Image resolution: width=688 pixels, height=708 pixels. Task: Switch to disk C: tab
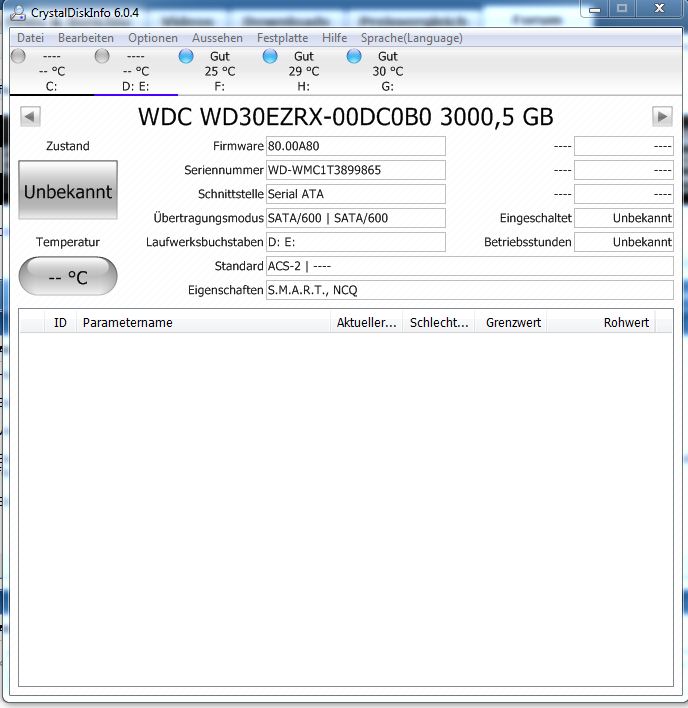[x=52, y=71]
